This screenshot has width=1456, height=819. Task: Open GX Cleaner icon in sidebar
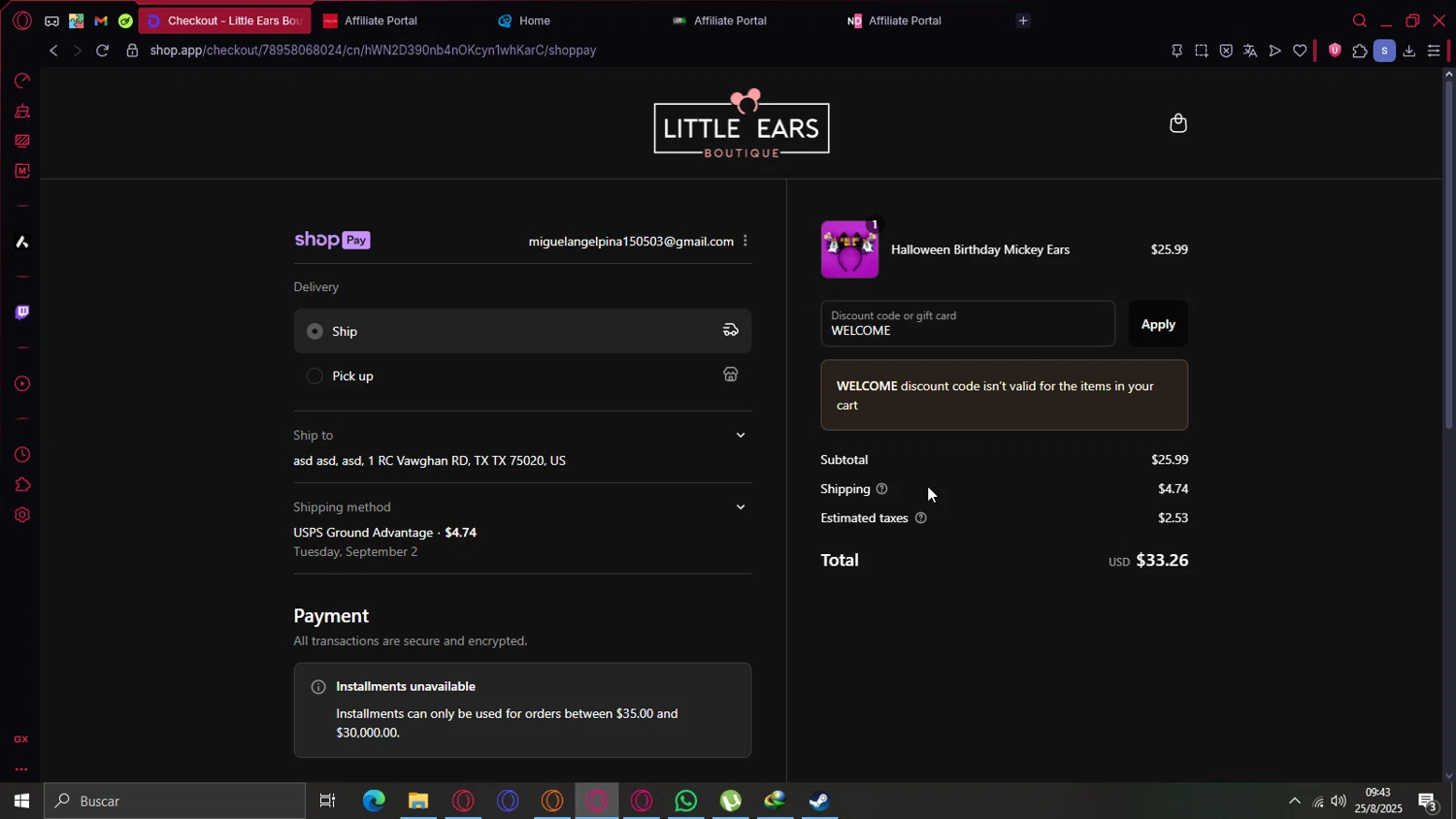tap(21, 111)
